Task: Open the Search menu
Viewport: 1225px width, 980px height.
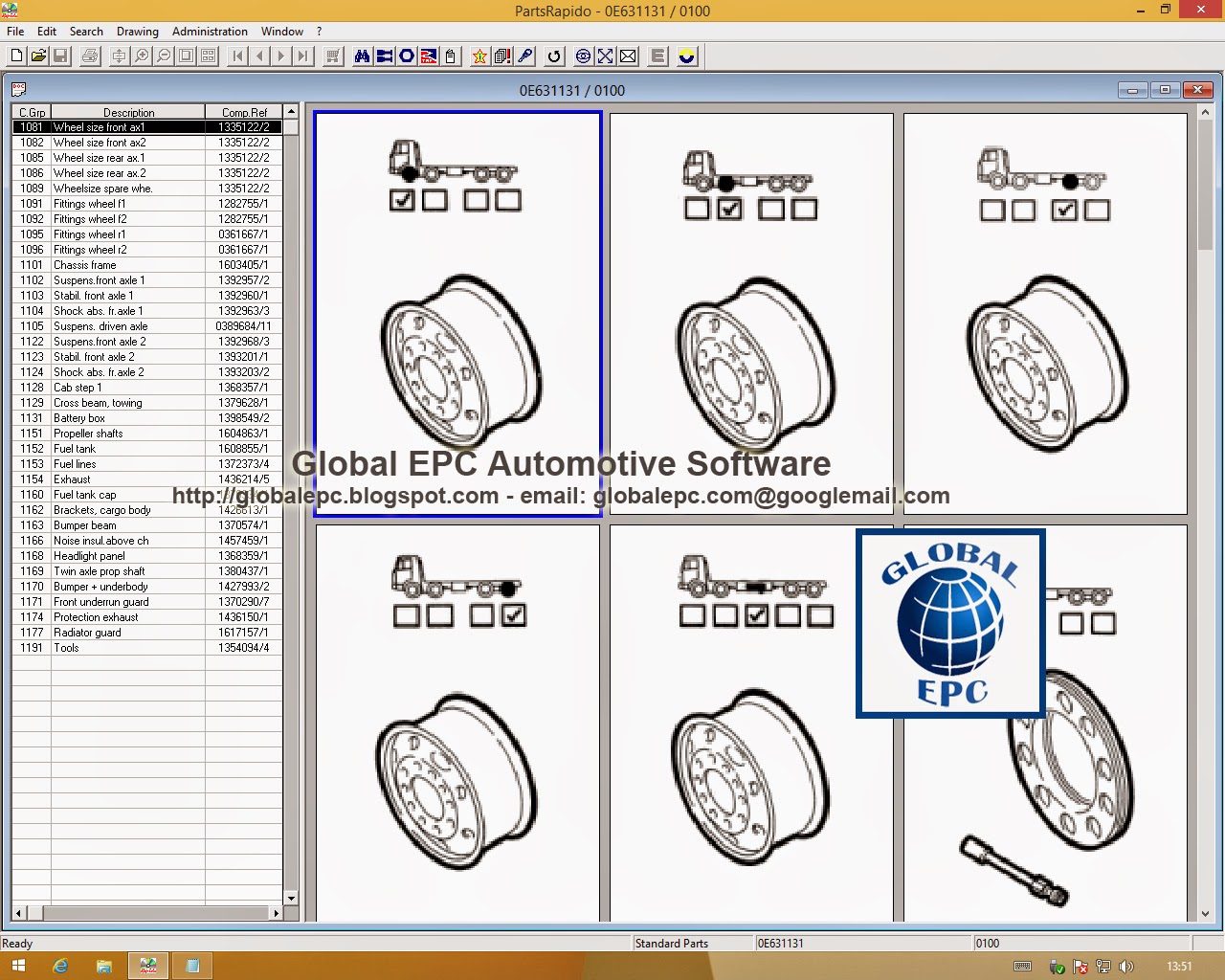Action: pyautogui.click(x=86, y=32)
